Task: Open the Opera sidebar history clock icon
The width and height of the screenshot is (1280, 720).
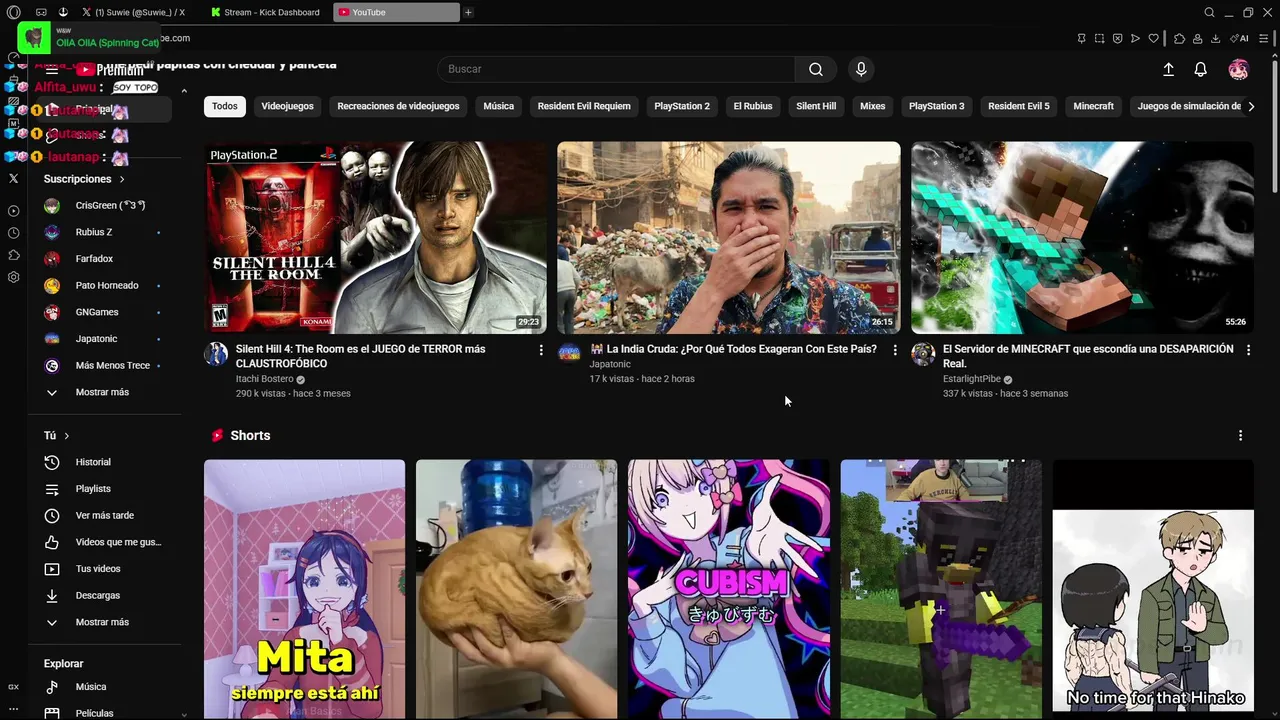Action: coord(13,233)
